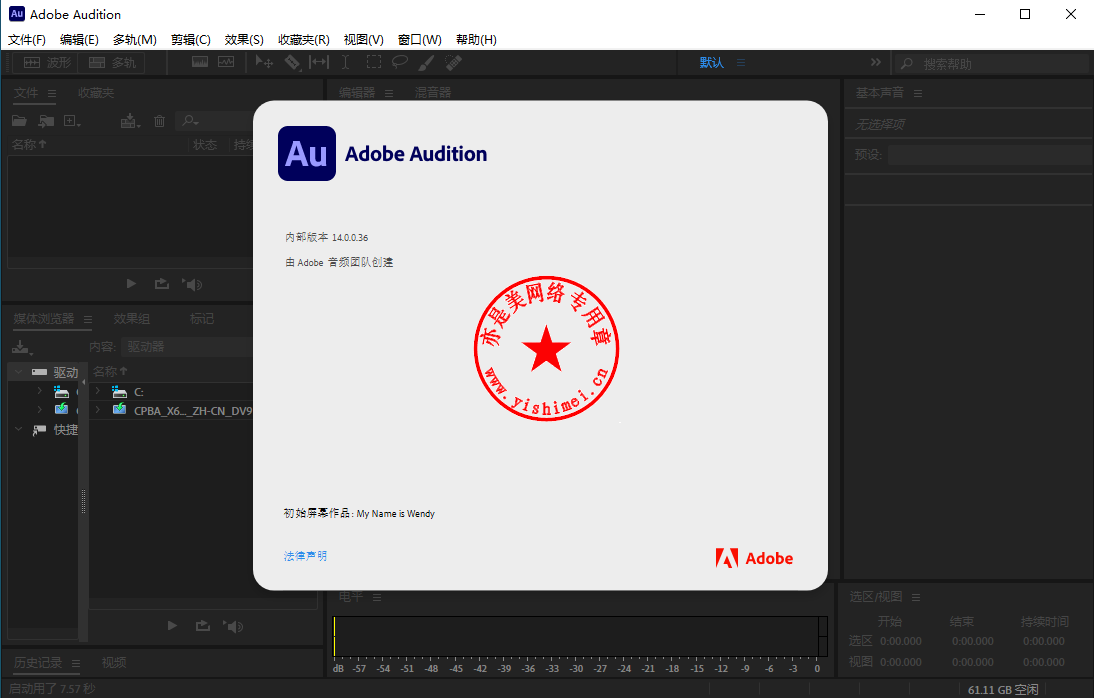Toggle loop playback in Files panel
Viewport: 1094px width, 698px height.
[x=162, y=283]
